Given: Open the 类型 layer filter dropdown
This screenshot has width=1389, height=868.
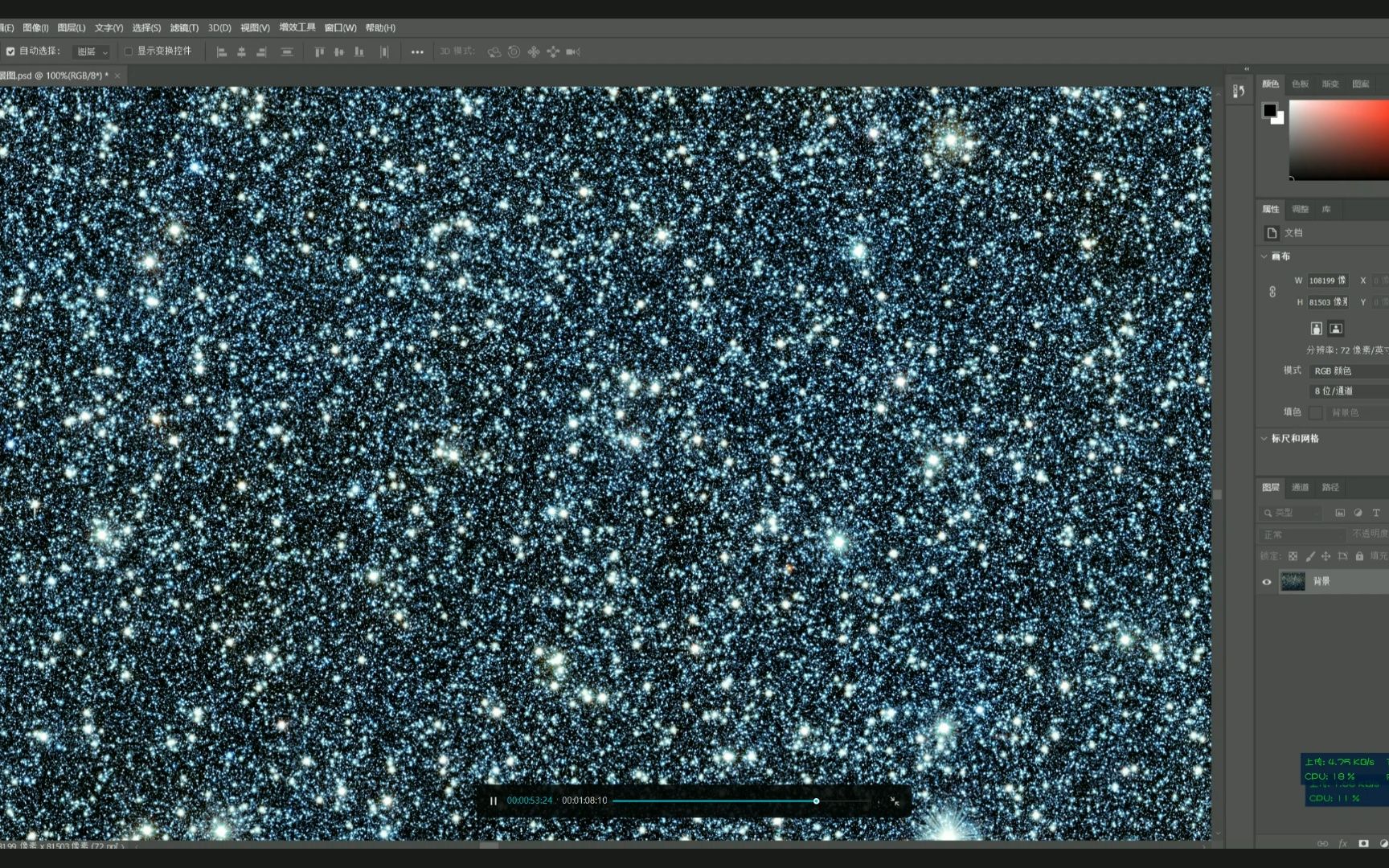Looking at the screenshot, I should tap(1291, 513).
